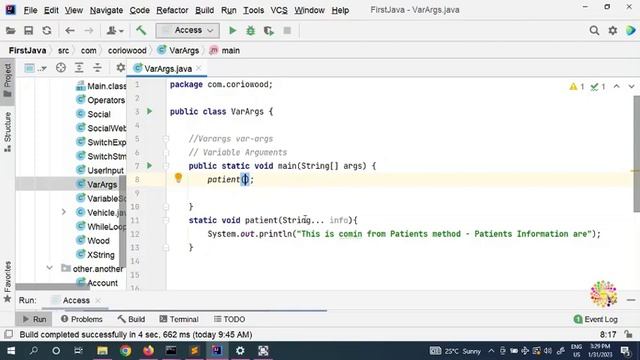Viewport: 640px width, 360px height.
Task: Hide the Run panel with minimize dash
Action: click(631, 300)
